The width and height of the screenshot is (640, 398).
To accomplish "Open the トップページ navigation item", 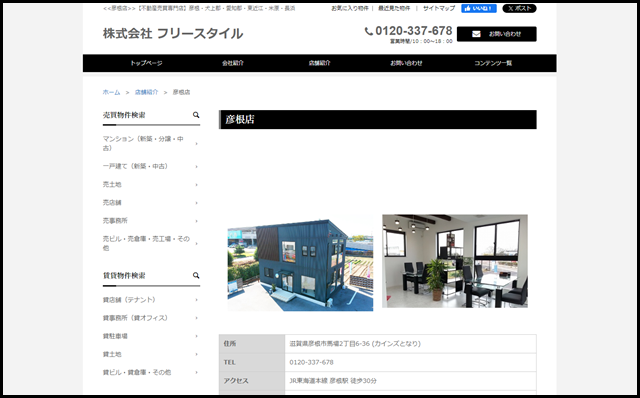I will (146, 63).
